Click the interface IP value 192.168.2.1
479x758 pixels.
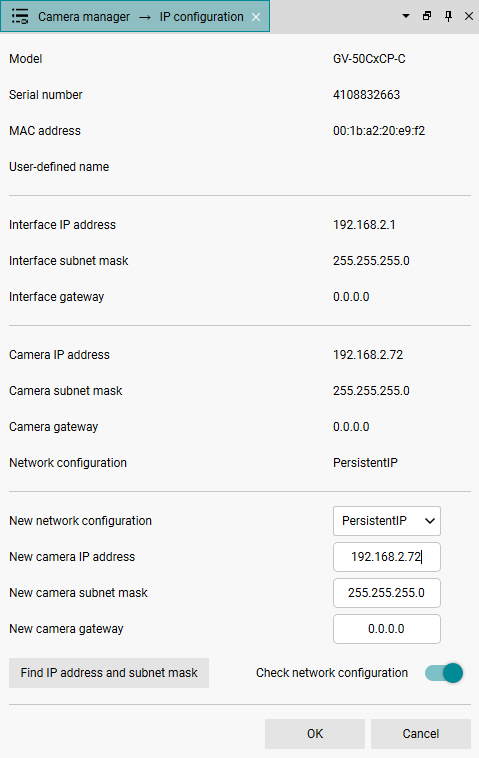364,225
